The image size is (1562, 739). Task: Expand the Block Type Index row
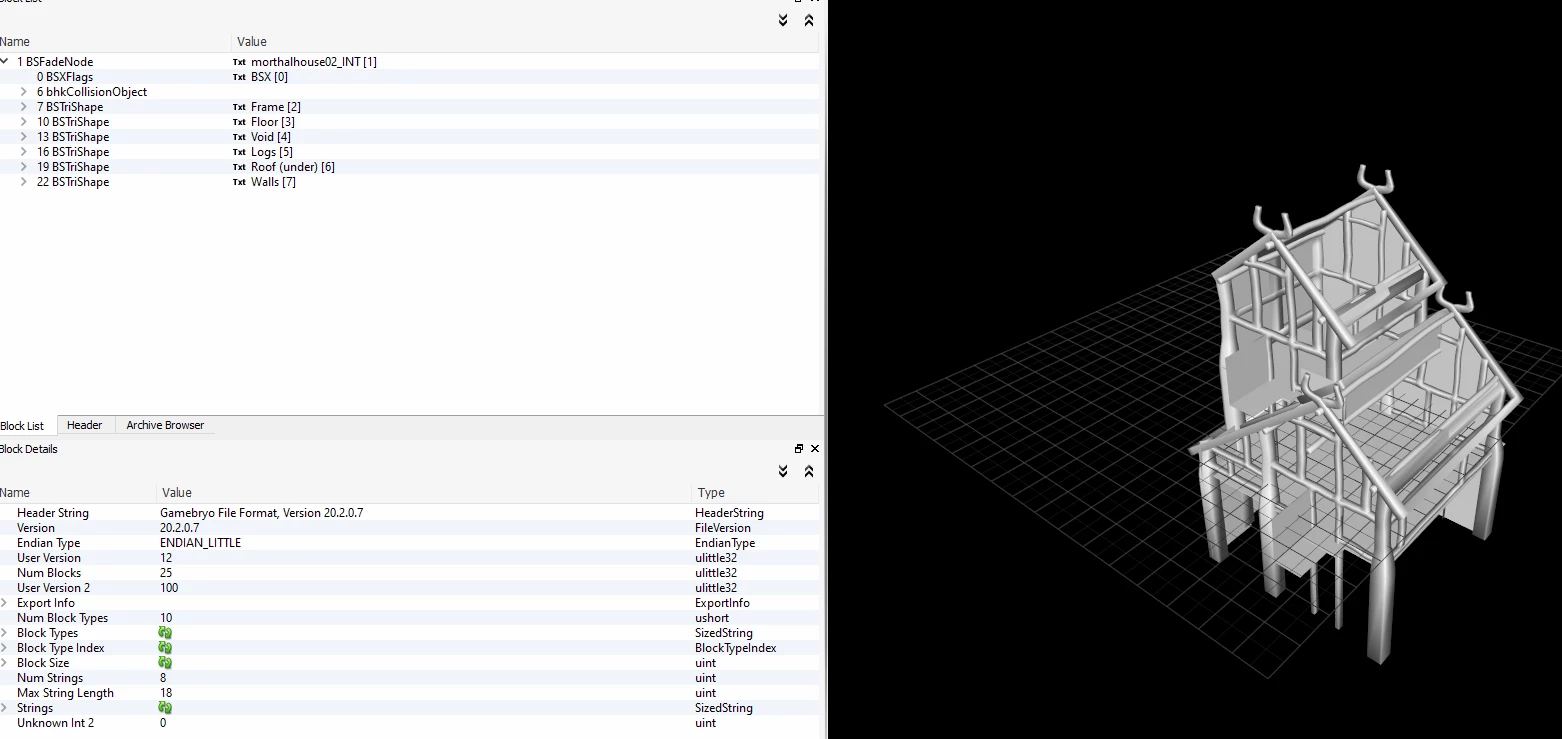tap(5, 648)
